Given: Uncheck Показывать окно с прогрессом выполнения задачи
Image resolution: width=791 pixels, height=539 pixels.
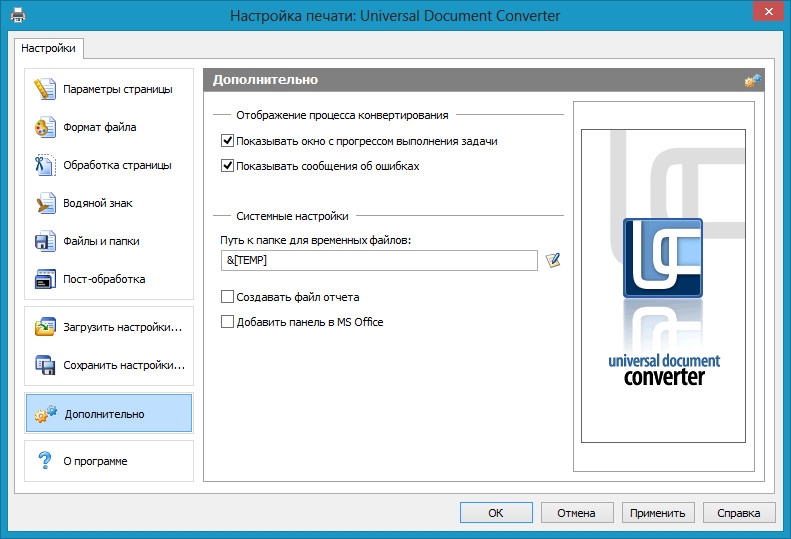Looking at the screenshot, I should 228,141.
